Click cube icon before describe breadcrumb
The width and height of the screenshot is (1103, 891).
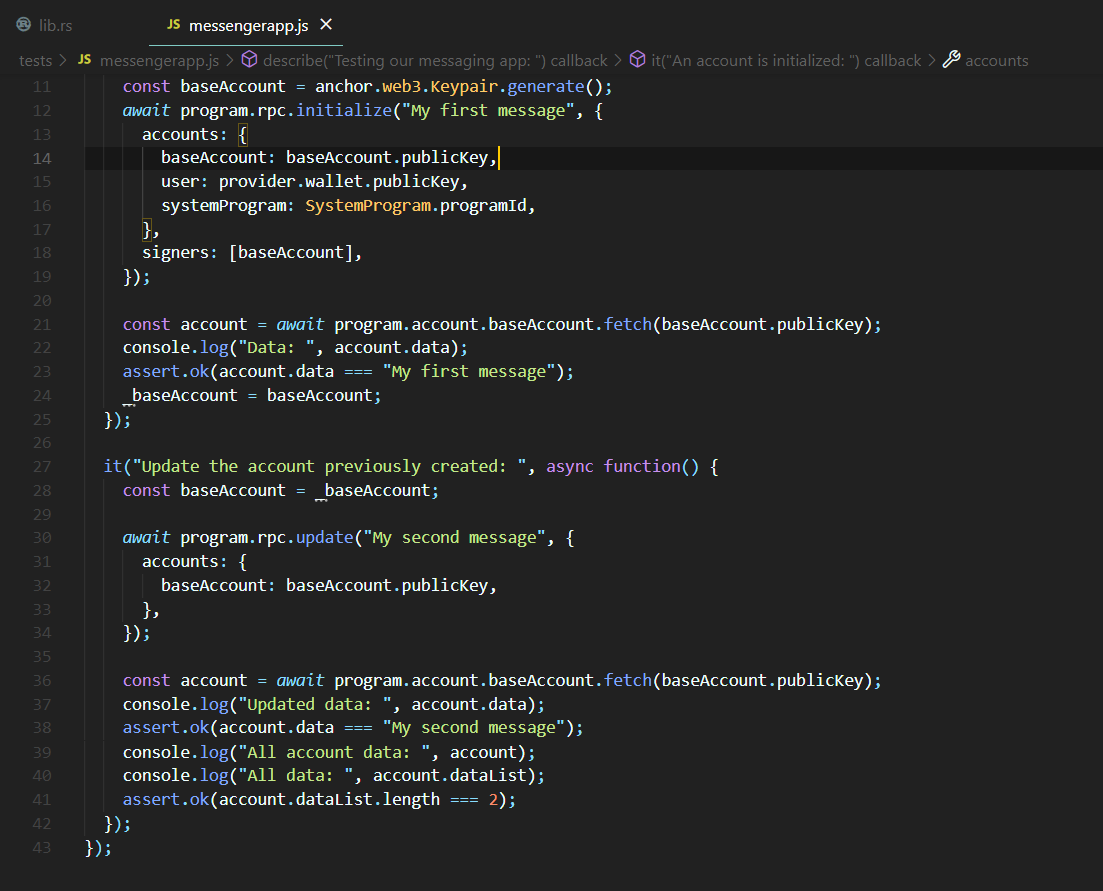coord(249,60)
